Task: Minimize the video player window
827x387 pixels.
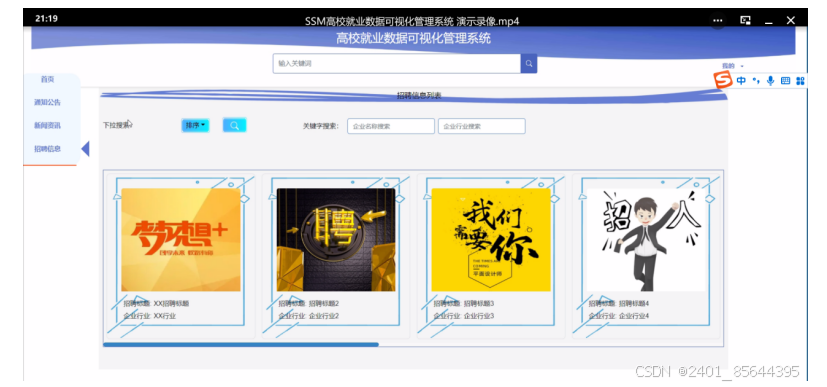Action: tap(768, 22)
